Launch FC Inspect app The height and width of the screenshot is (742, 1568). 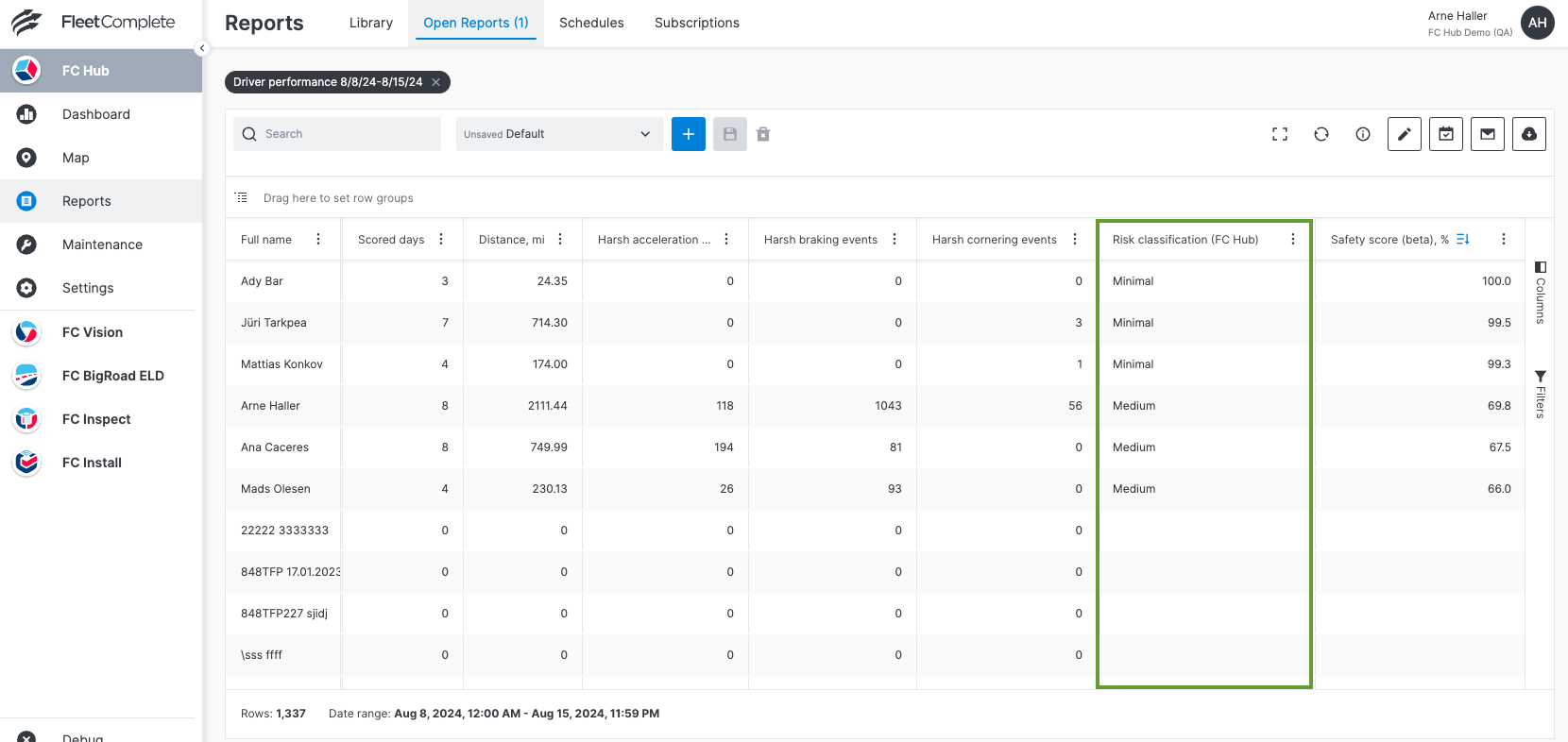[101, 419]
